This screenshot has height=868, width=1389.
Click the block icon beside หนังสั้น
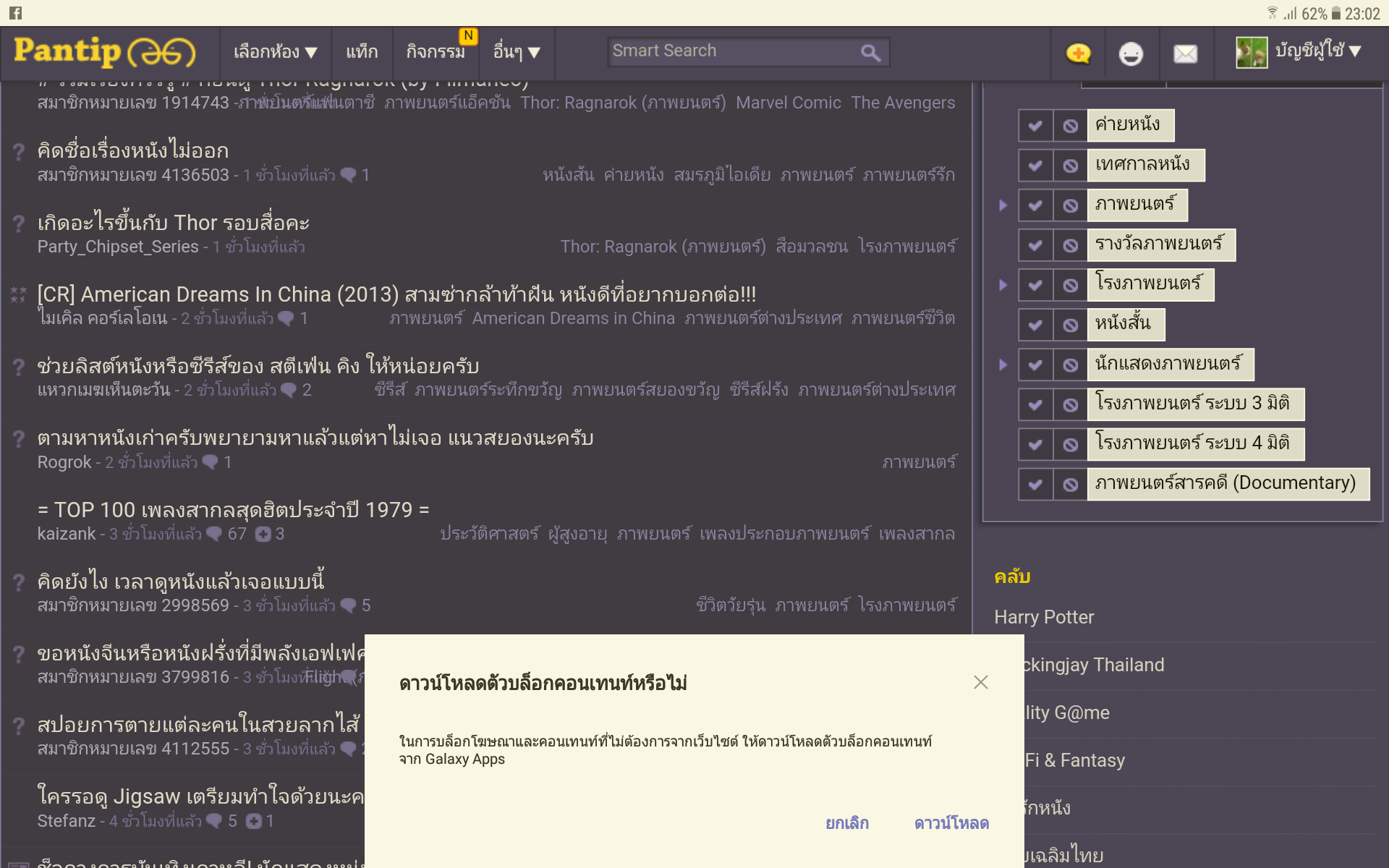[x=1070, y=325]
